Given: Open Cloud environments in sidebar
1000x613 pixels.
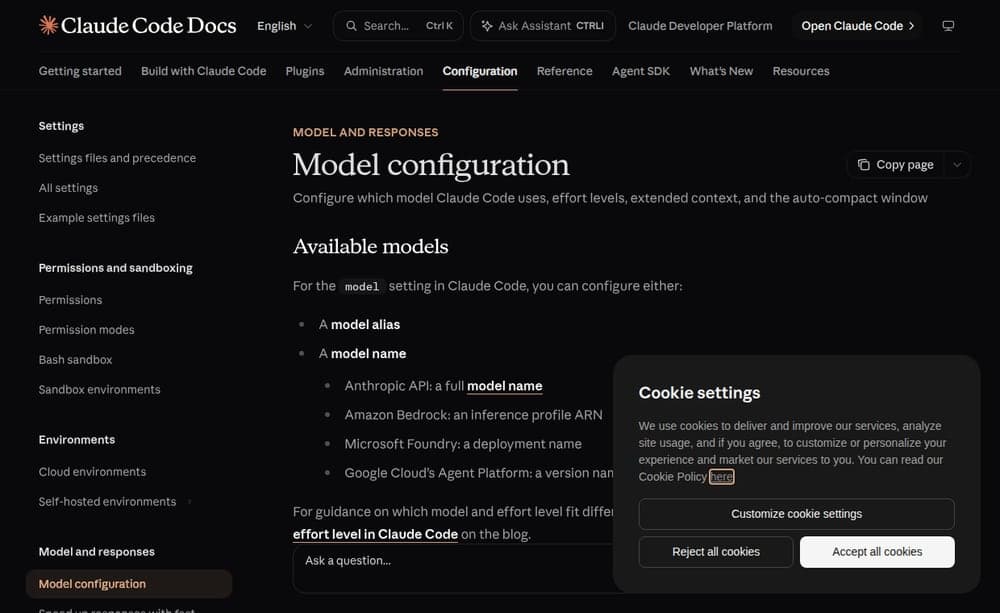Looking at the screenshot, I should click(x=92, y=472).
